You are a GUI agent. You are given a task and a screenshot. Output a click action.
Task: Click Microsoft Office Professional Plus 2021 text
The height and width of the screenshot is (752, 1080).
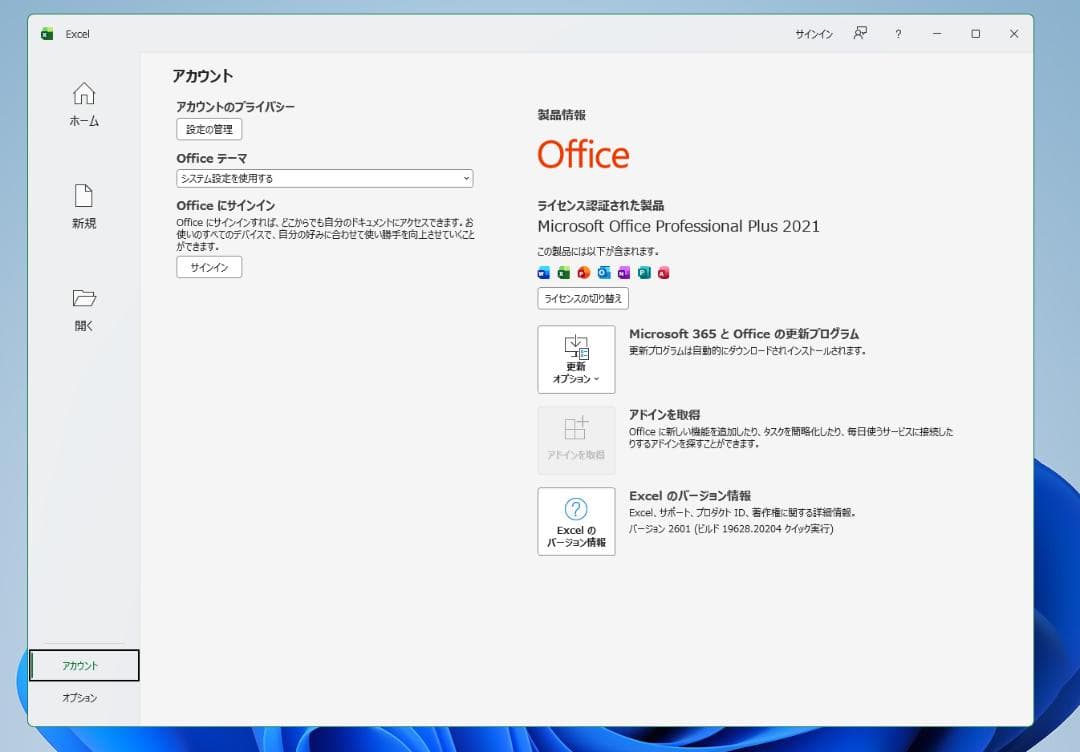point(678,227)
